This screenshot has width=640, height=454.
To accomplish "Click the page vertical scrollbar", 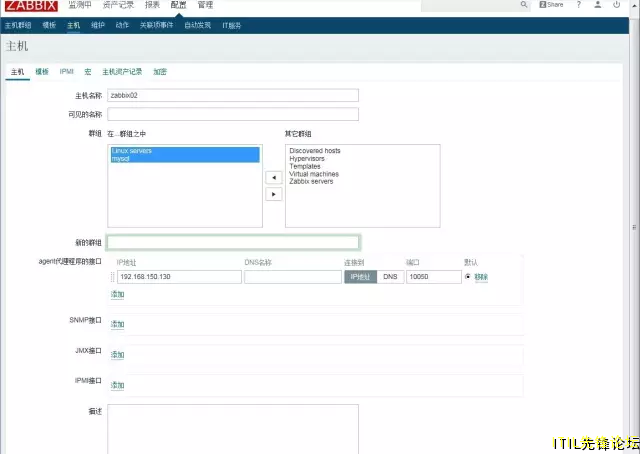I will pos(634,227).
